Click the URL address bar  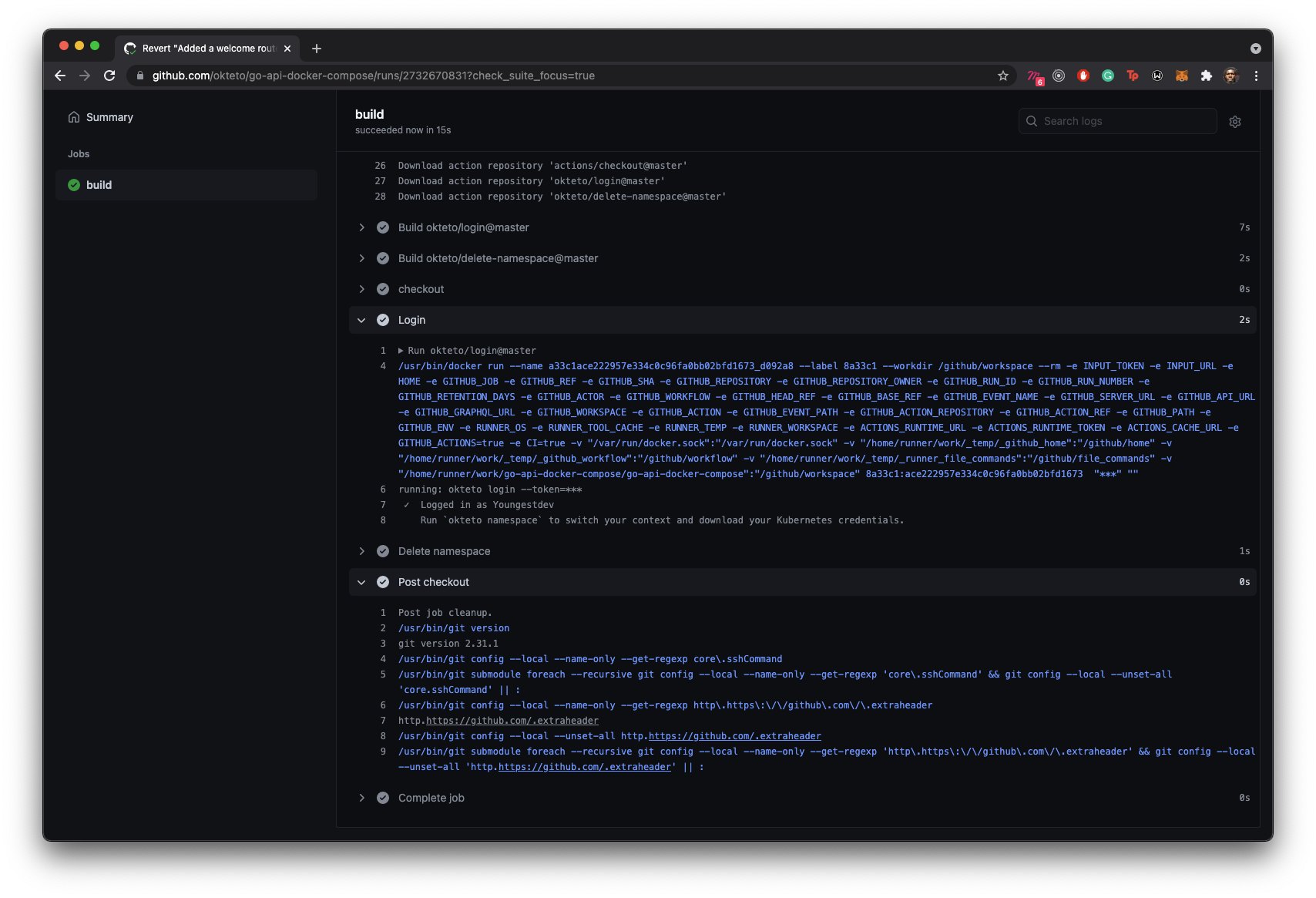[x=570, y=76]
